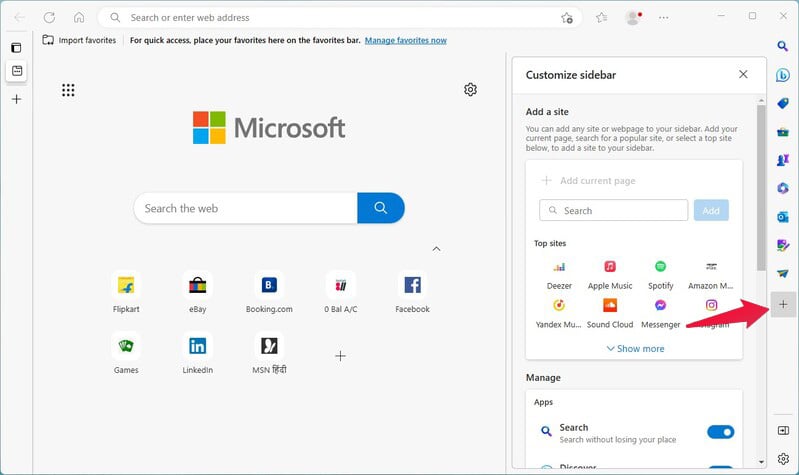
Task: Click the plus icon in the right sidebar
Action: tap(783, 304)
